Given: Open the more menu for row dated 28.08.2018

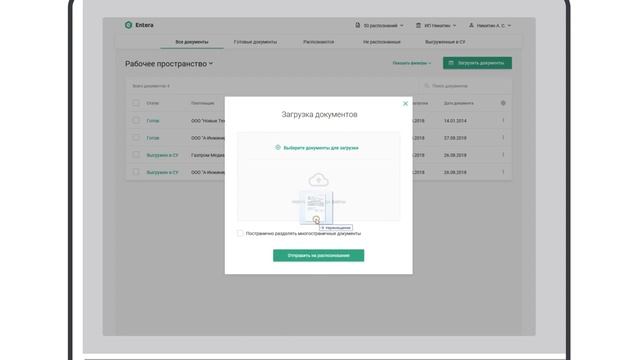Looking at the screenshot, I should 503,172.
